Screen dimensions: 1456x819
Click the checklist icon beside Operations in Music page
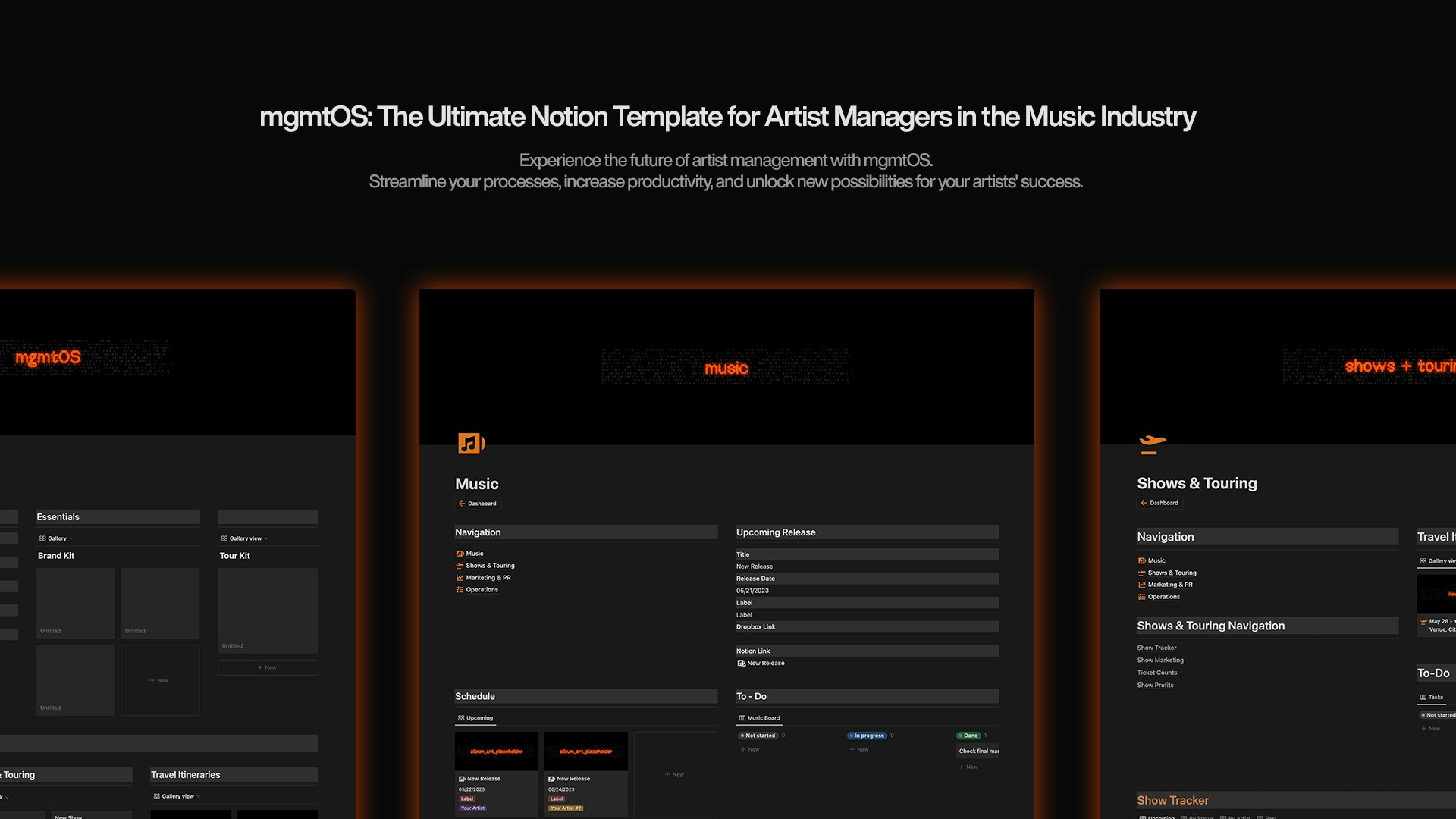coord(460,590)
